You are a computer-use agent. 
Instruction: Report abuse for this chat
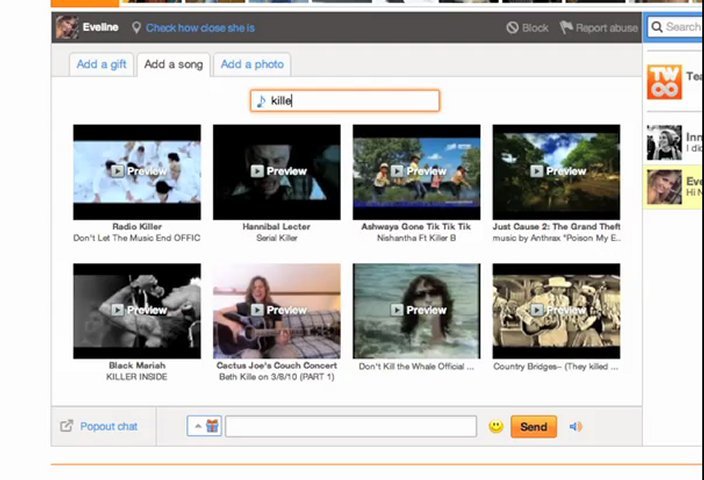coord(598,28)
